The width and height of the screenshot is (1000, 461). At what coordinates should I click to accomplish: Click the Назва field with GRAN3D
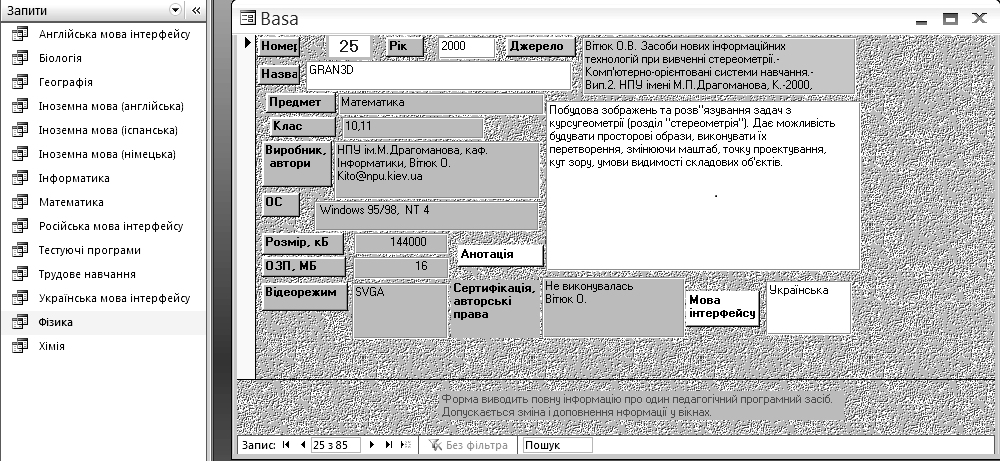(439, 76)
